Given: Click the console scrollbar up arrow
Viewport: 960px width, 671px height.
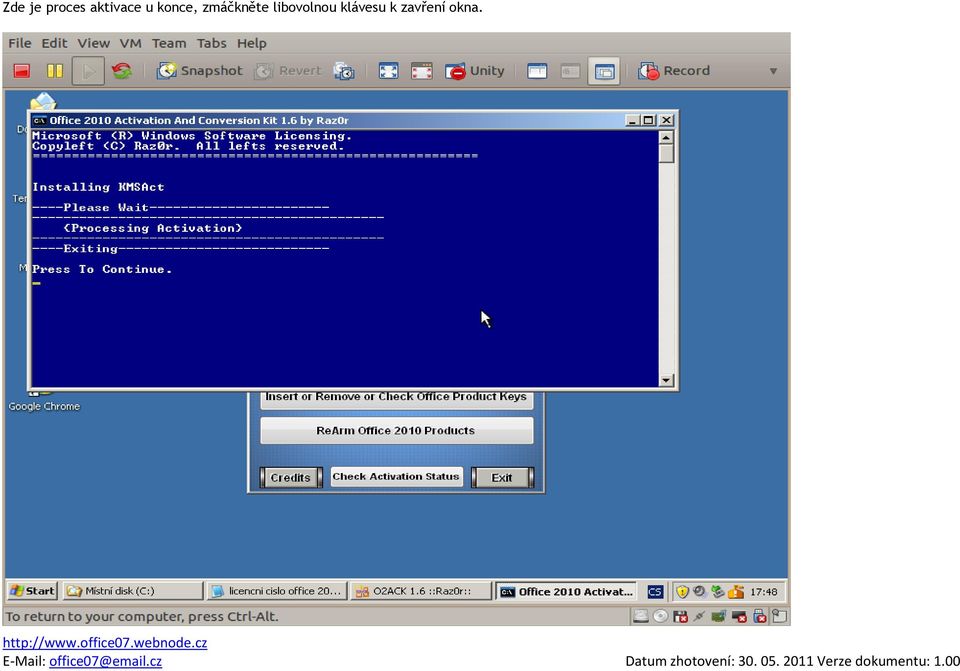Looking at the screenshot, I should click(x=666, y=137).
